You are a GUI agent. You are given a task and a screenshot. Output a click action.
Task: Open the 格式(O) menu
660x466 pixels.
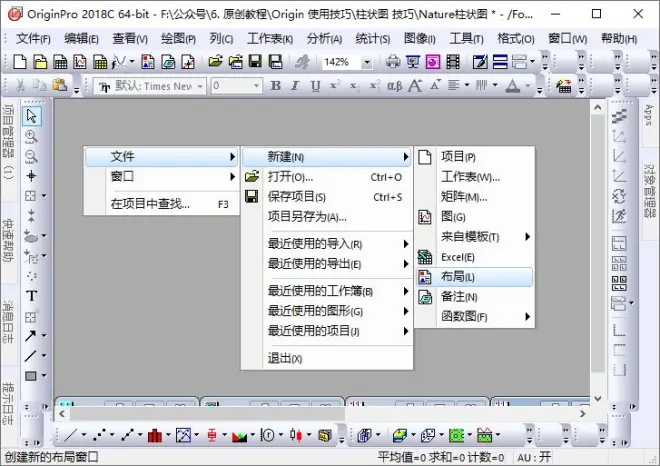516,39
